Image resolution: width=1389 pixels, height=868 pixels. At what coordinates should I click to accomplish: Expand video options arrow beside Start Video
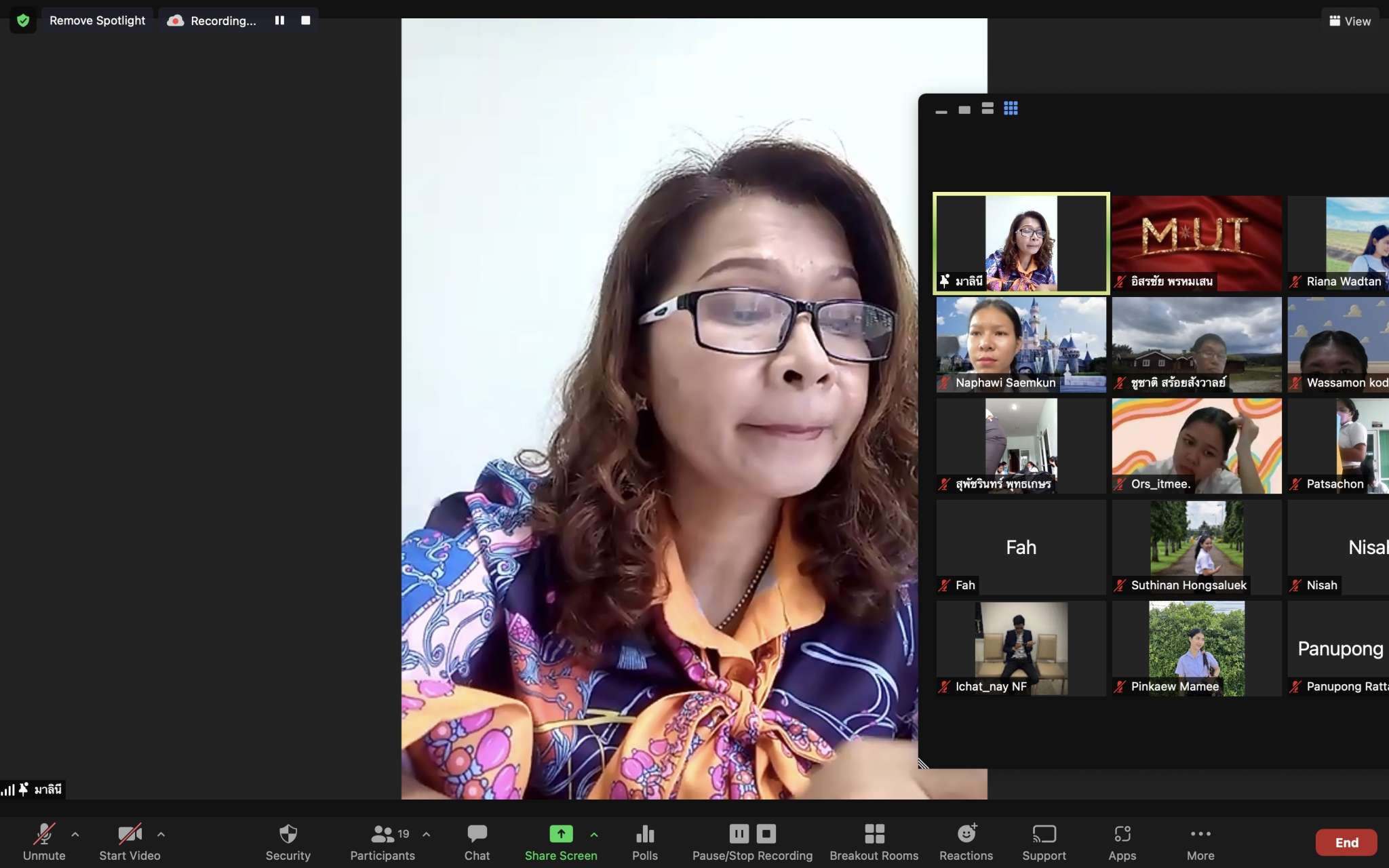point(161,834)
